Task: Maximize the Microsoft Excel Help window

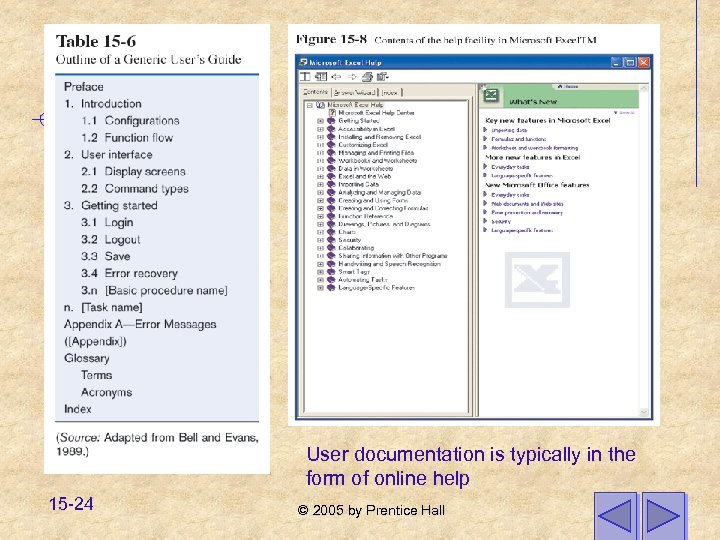Action: tap(630, 62)
